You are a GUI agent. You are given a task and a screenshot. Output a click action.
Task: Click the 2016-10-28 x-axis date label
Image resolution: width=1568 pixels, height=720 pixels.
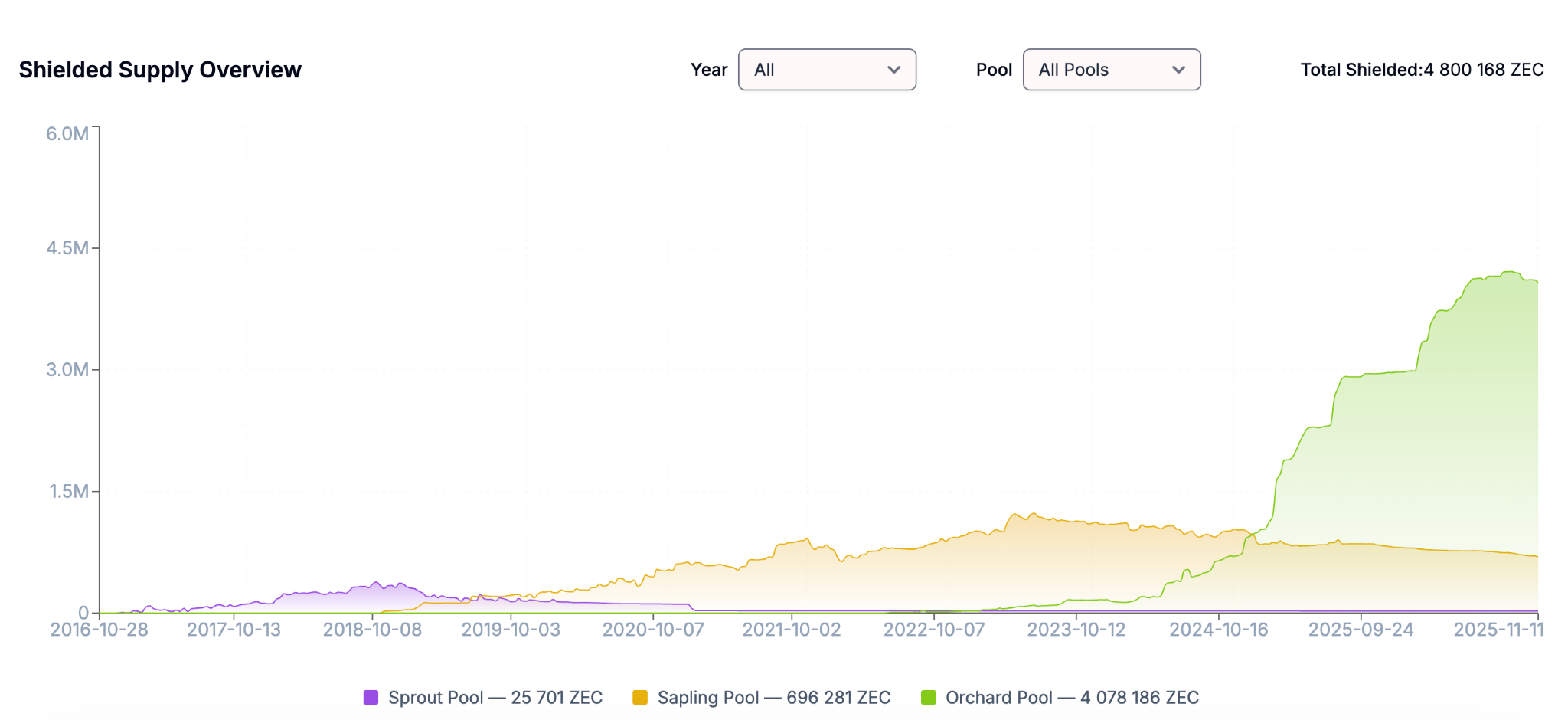point(99,630)
